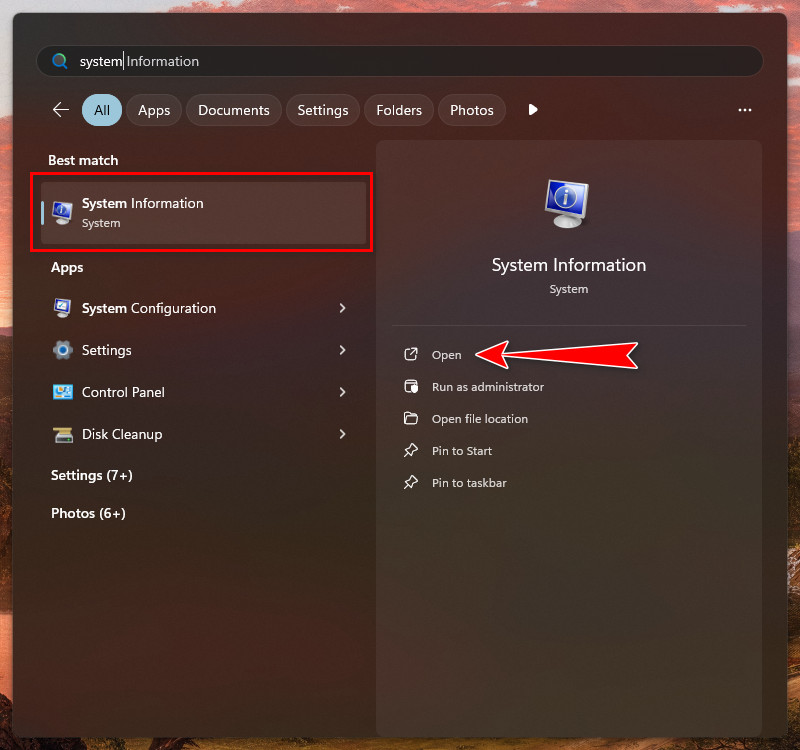Click the Settings gear icon
The image size is (800, 750).
coord(63,350)
